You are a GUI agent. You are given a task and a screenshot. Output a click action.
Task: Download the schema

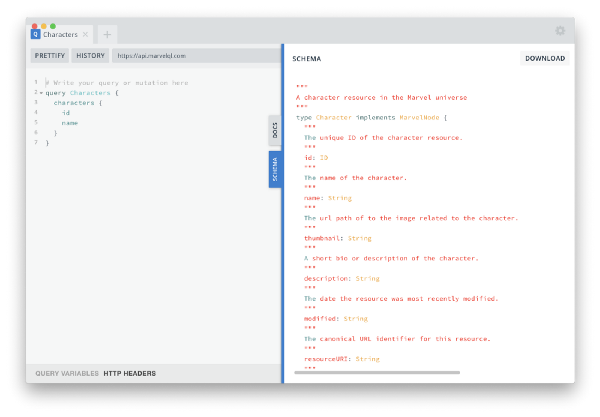(x=545, y=58)
